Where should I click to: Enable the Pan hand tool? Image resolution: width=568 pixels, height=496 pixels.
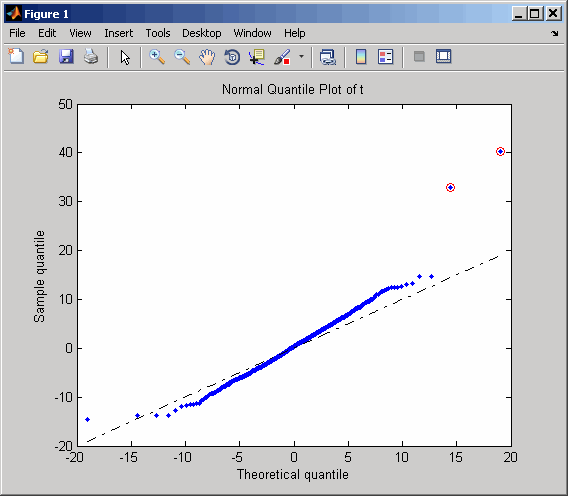click(x=207, y=57)
